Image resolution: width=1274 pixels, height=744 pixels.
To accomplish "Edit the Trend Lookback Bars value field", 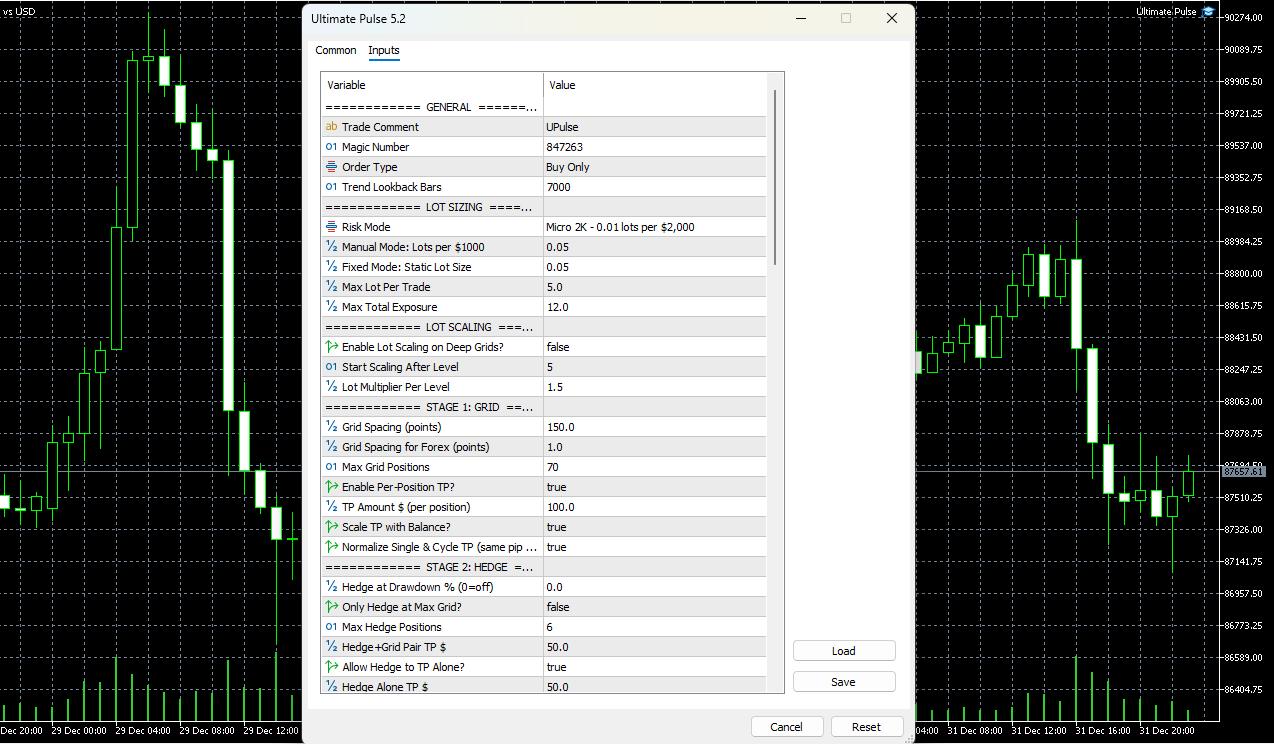I will tap(655, 187).
